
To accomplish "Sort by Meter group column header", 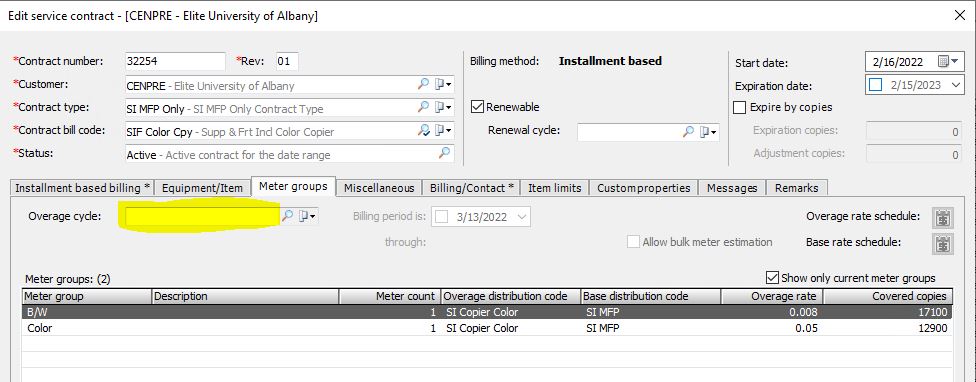I will [x=87, y=296].
